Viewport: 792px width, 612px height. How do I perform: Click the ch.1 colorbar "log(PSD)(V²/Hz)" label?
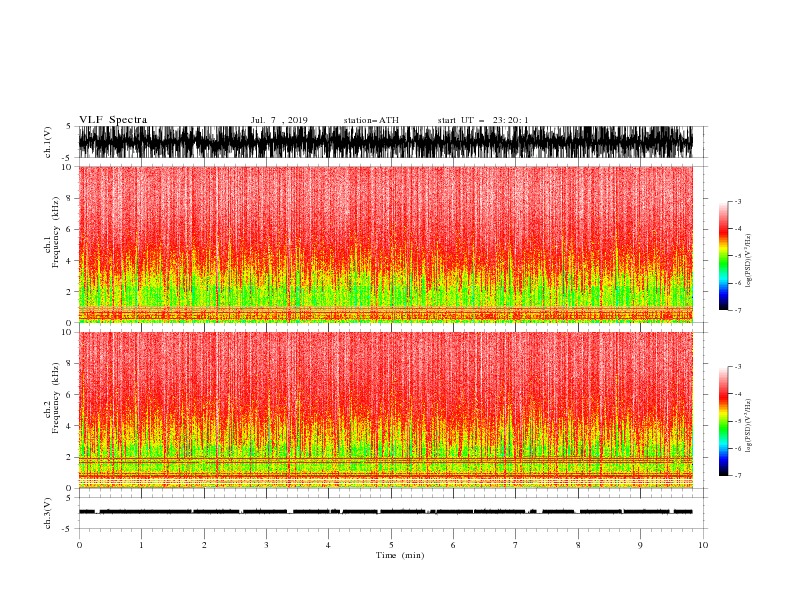[749, 261]
